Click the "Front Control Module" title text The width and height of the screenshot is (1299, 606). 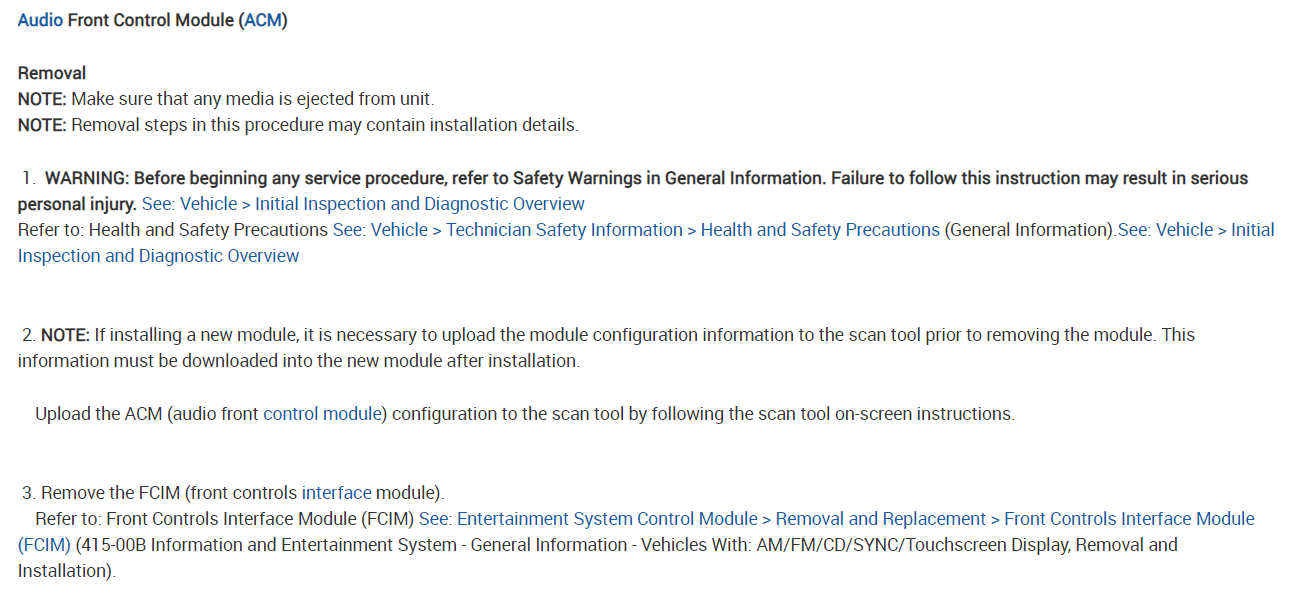(x=151, y=20)
